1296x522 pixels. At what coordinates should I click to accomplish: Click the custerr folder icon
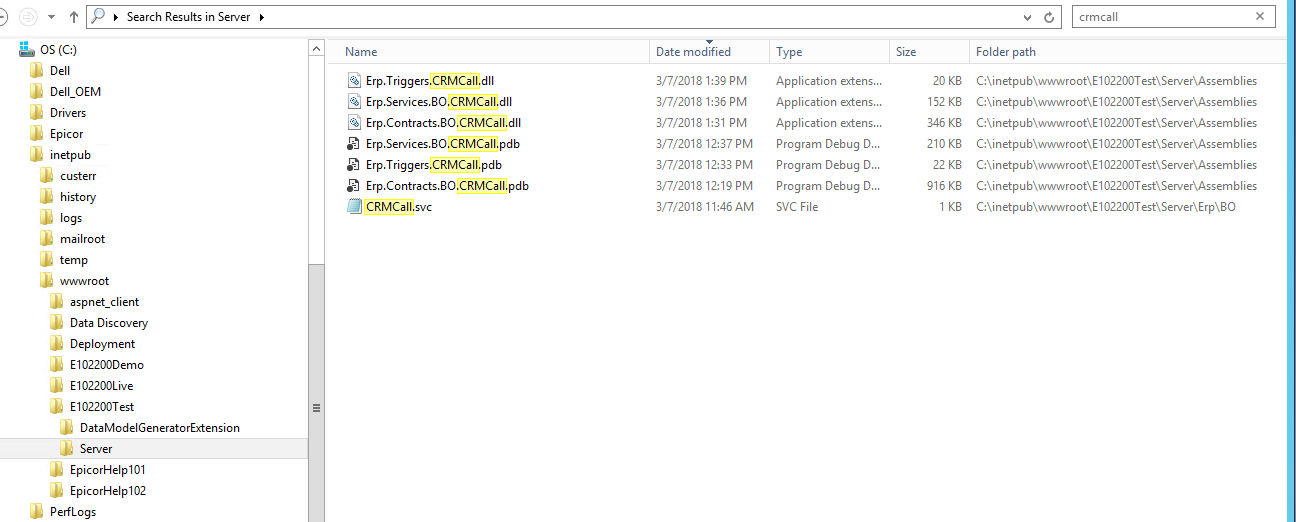click(47, 175)
